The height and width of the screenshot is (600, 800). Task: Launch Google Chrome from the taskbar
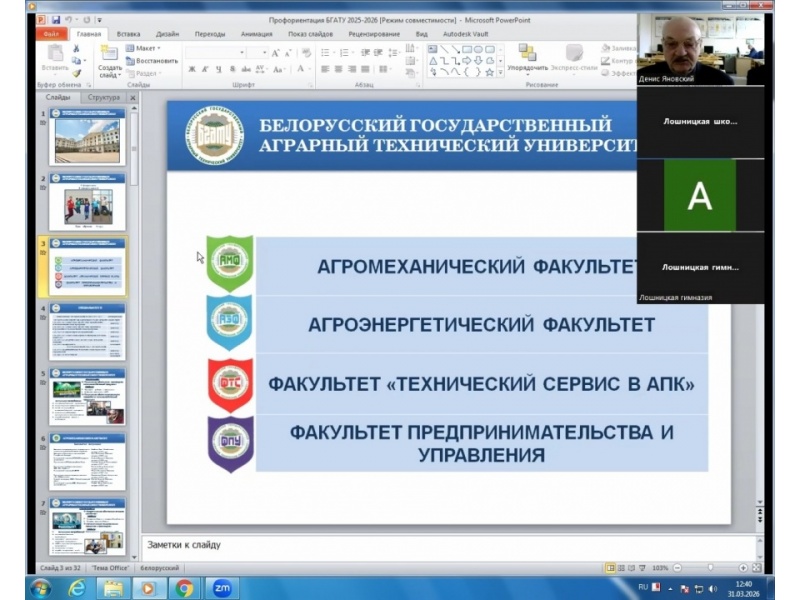184,587
